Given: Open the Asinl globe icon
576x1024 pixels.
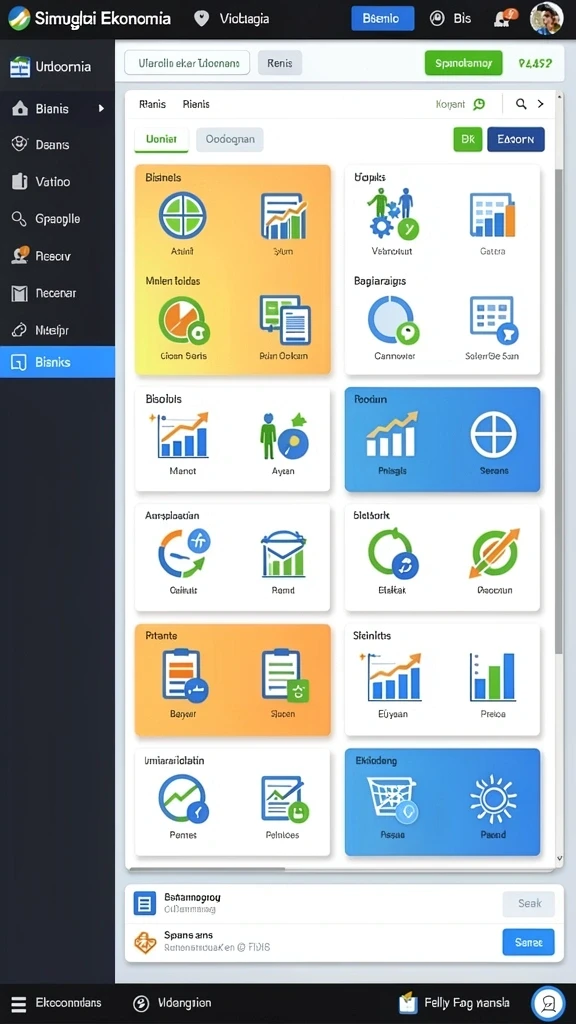Looking at the screenshot, I should tap(182, 215).
